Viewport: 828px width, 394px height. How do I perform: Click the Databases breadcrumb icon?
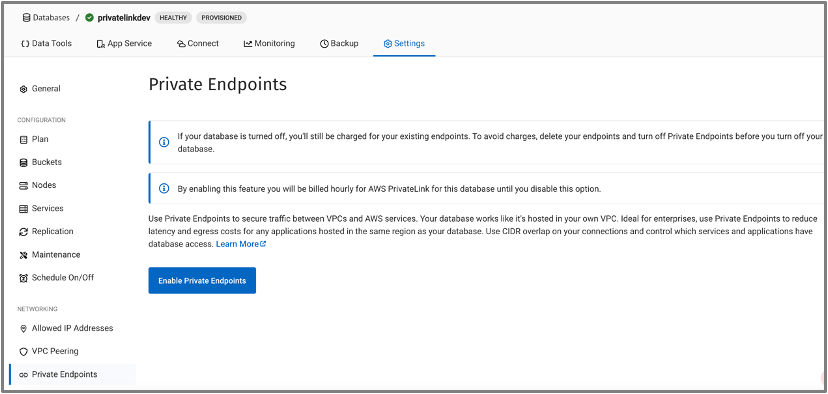pos(26,18)
